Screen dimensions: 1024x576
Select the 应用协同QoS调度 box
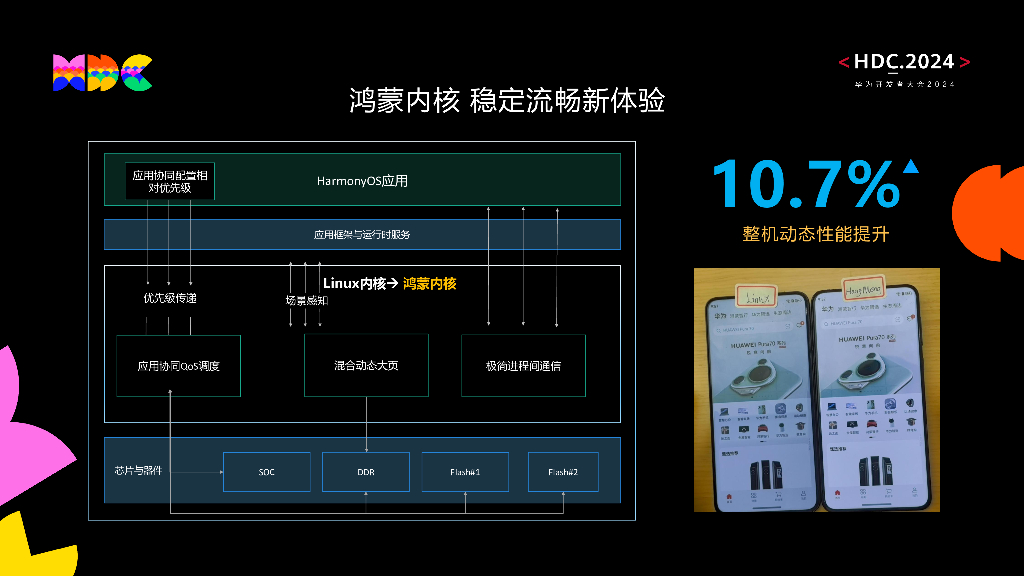[178, 366]
